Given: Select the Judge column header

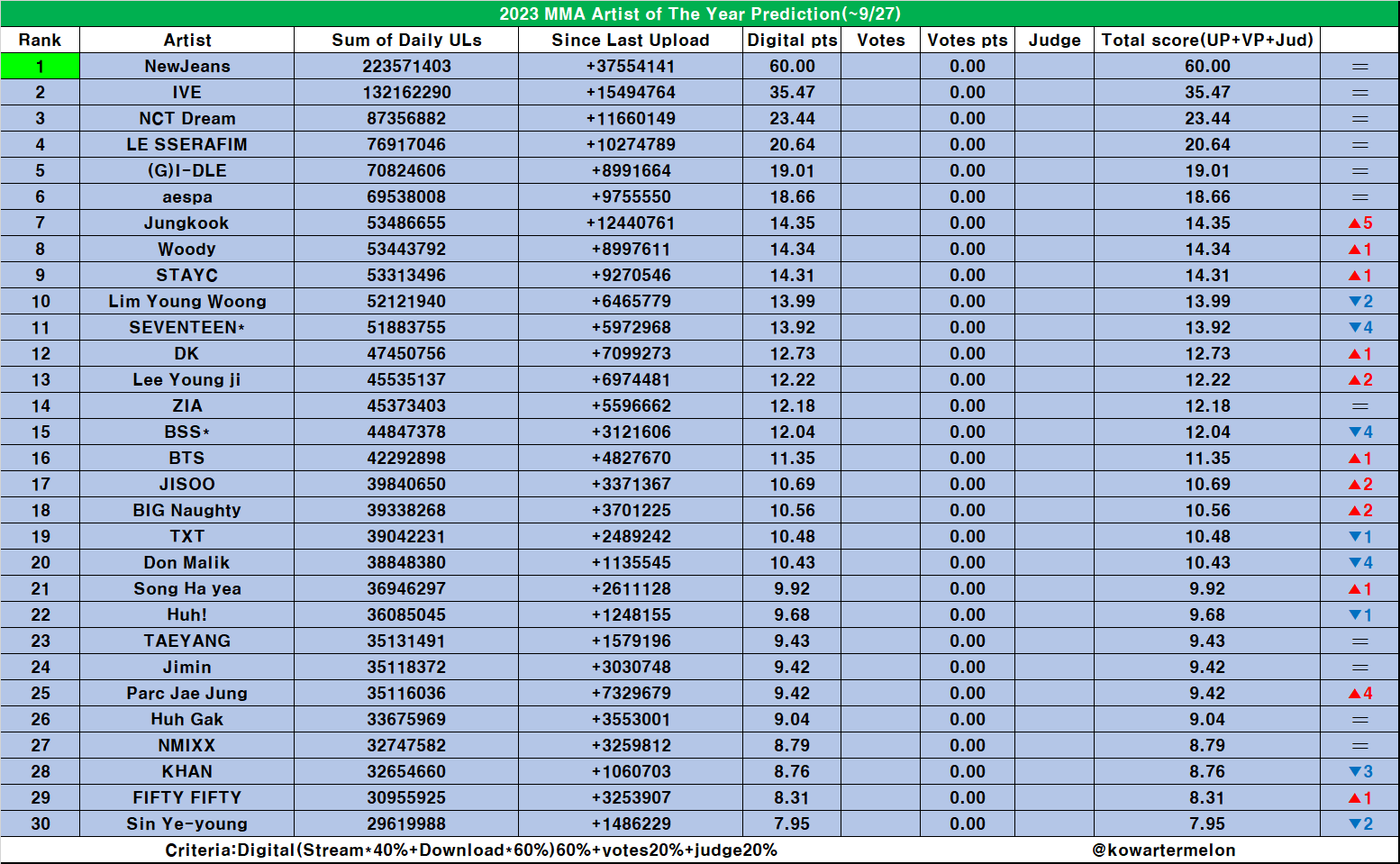Looking at the screenshot, I should [x=1054, y=40].
